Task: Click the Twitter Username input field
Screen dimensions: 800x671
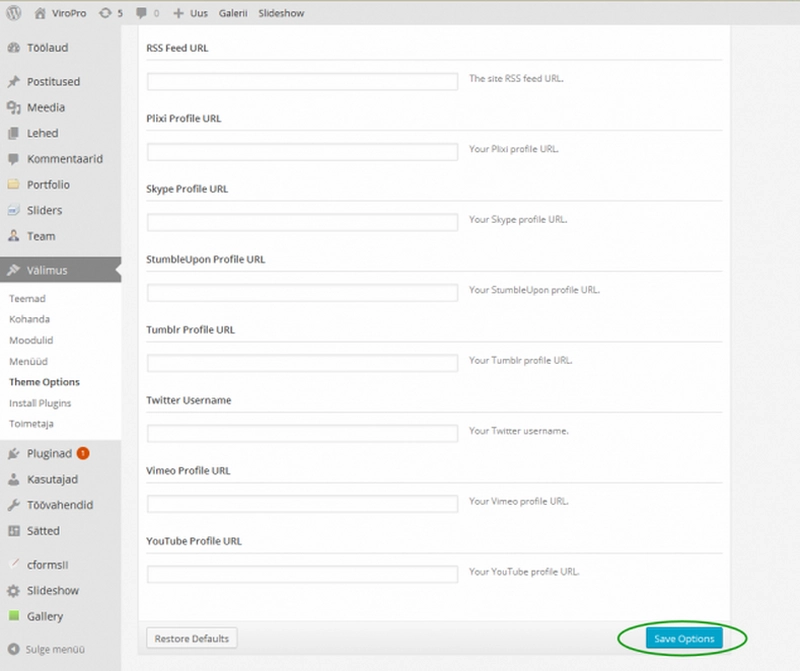Action: 302,434
